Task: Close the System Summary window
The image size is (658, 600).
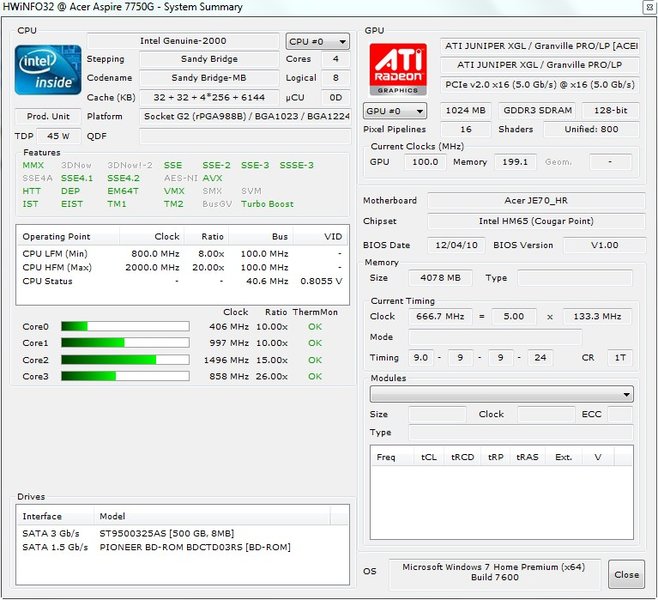Action: (x=649, y=8)
